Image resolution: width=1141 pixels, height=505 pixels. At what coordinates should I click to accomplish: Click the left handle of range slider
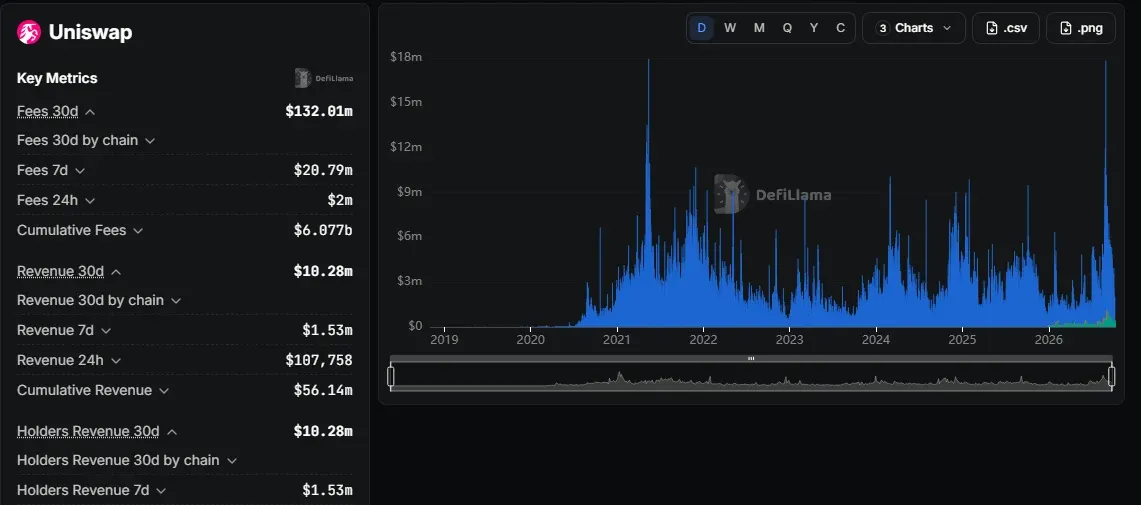[x=391, y=376]
